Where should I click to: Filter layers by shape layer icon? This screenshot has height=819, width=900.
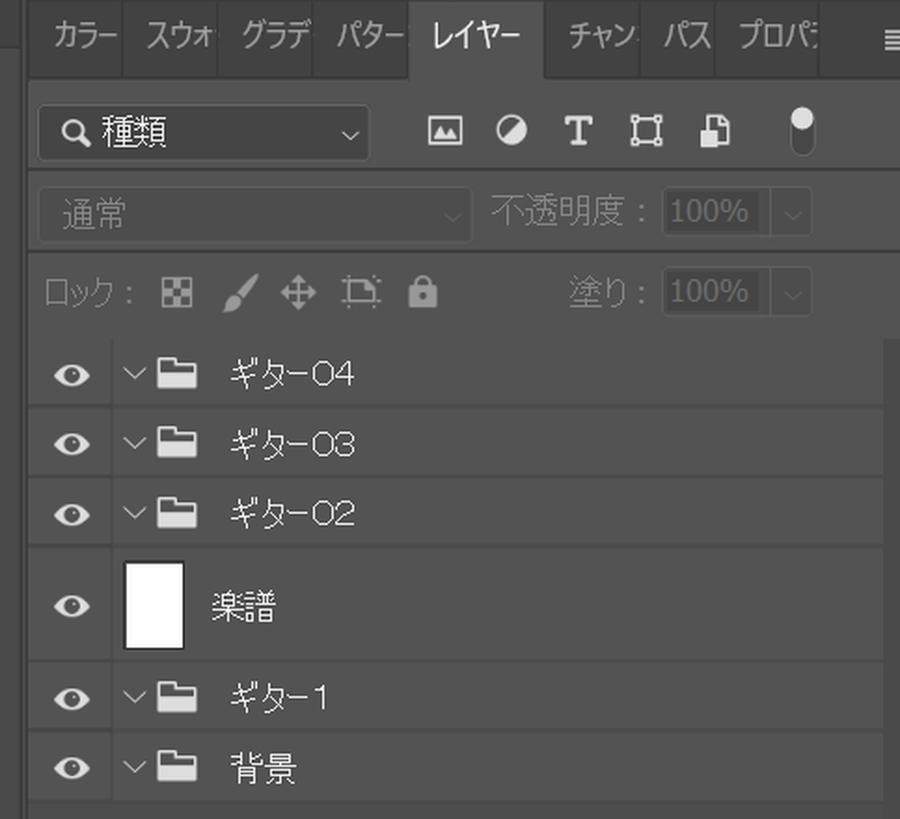tap(646, 130)
